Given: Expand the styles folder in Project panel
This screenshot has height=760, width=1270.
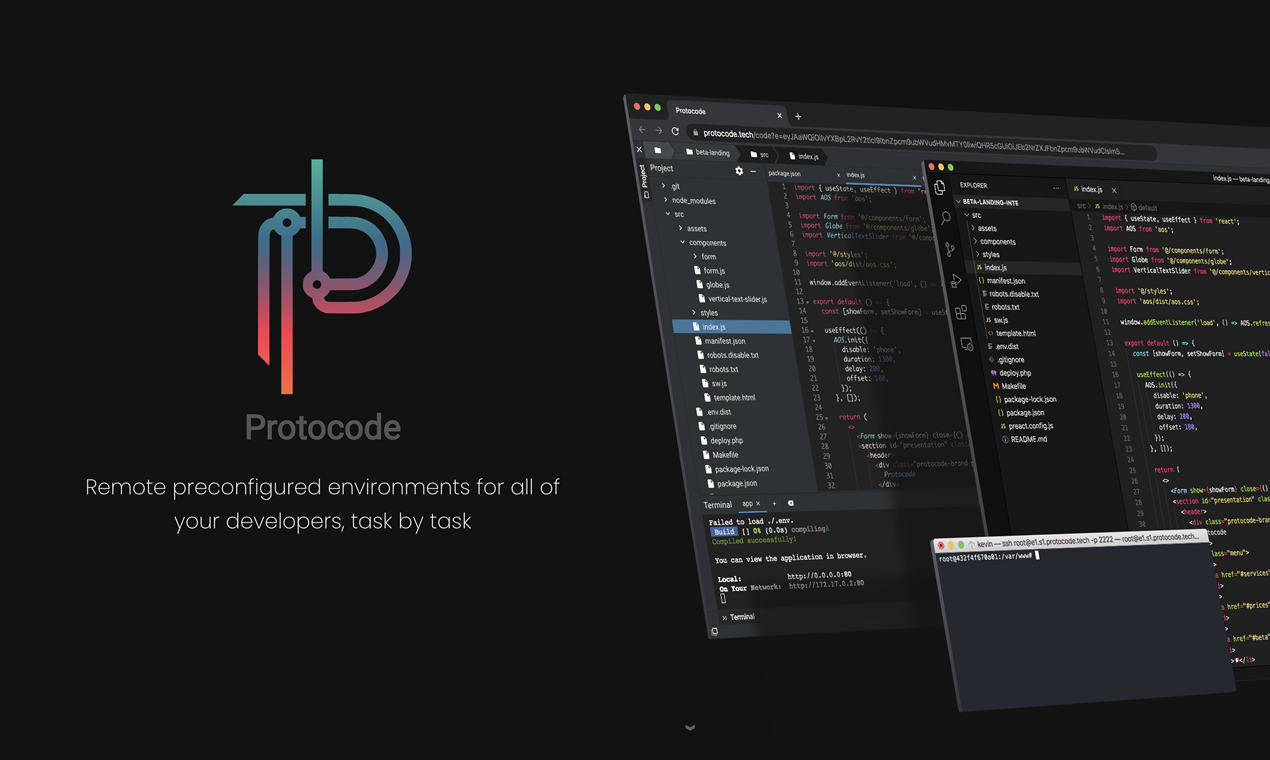Looking at the screenshot, I should (x=694, y=312).
